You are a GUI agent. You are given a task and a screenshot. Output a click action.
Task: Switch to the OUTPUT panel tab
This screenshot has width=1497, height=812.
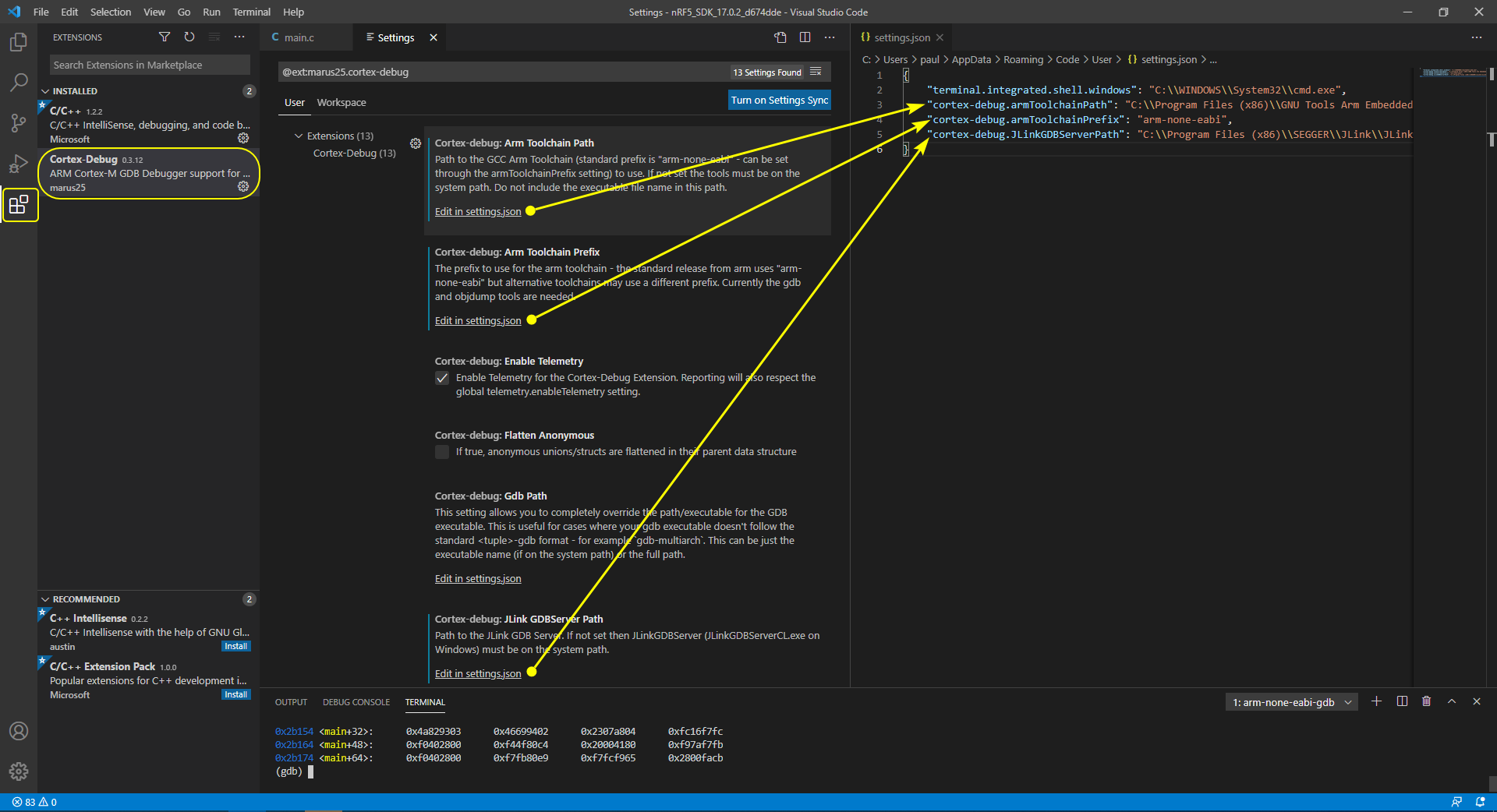coord(292,702)
